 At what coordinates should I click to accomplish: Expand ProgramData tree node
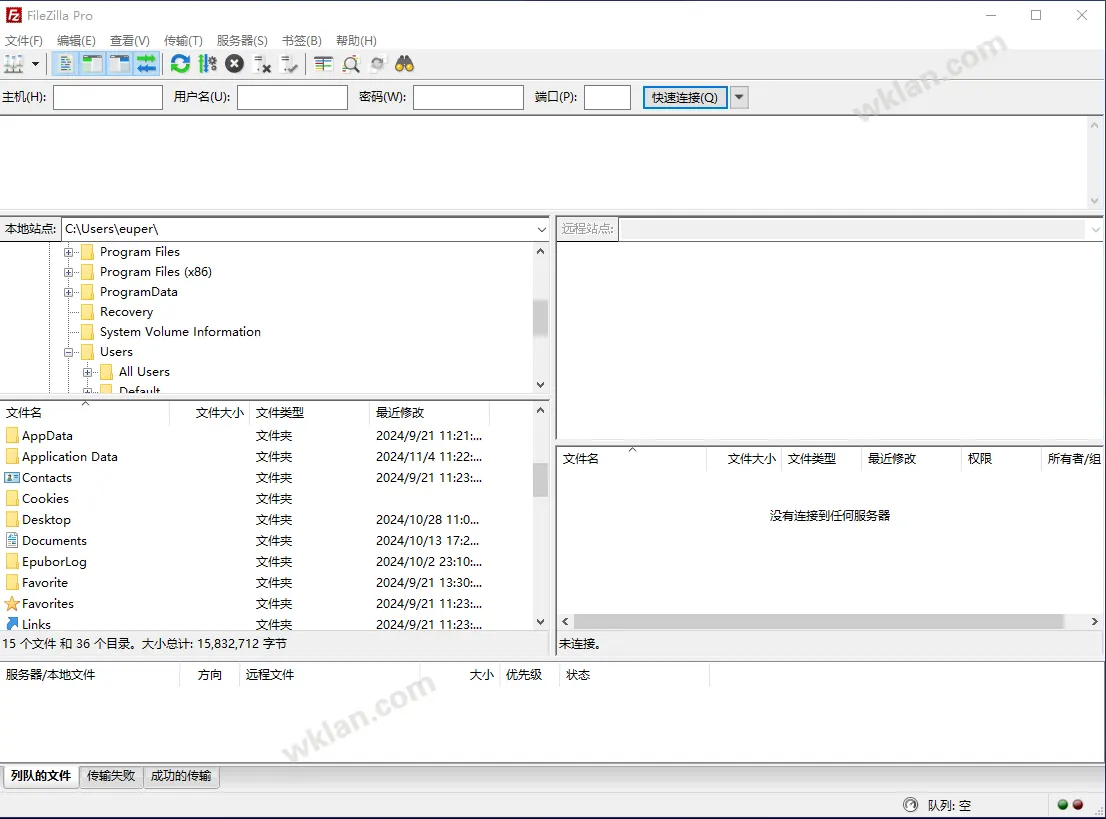(x=68, y=292)
